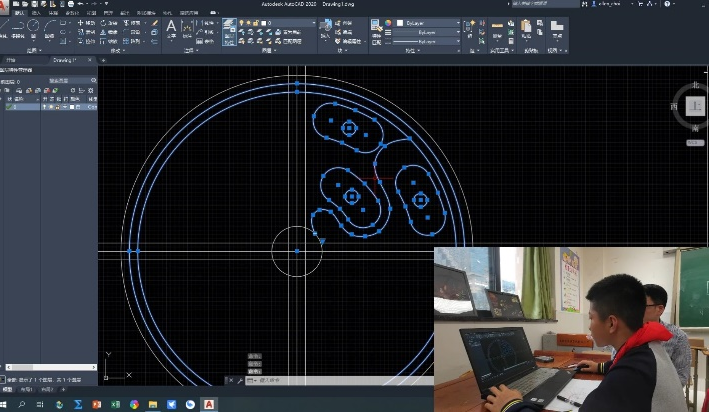Click the Stretch tool in Modify panel
The height and width of the screenshot is (412, 709).
point(86,41)
